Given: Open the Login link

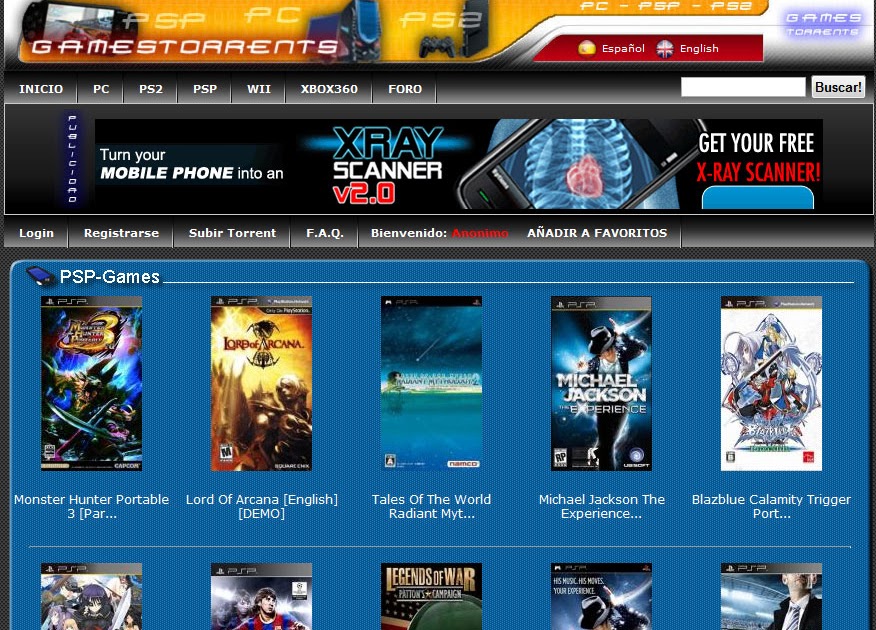Looking at the screenshot, I should [x=36, y=233].
